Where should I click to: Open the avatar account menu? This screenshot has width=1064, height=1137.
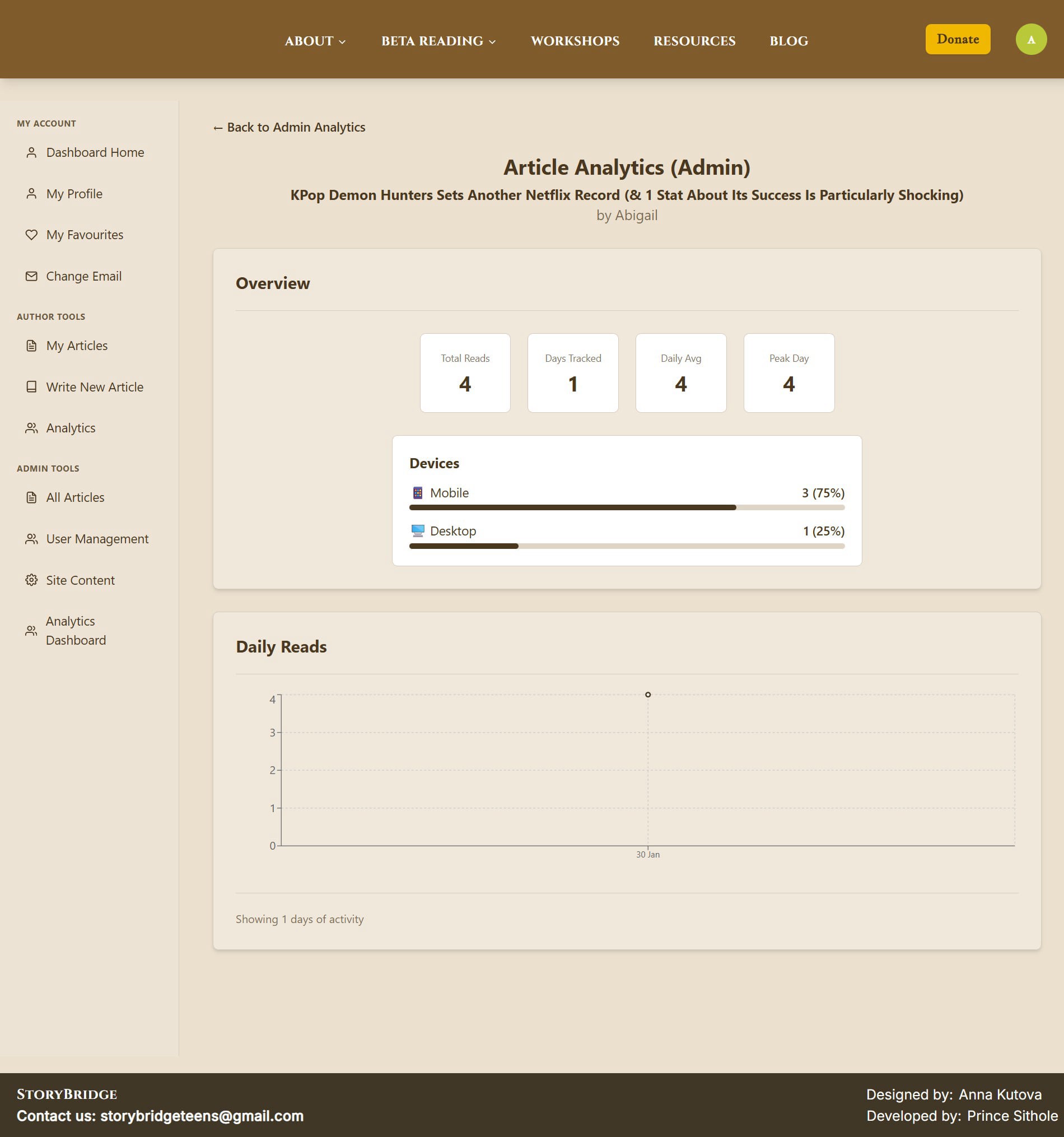[1032, 39]
